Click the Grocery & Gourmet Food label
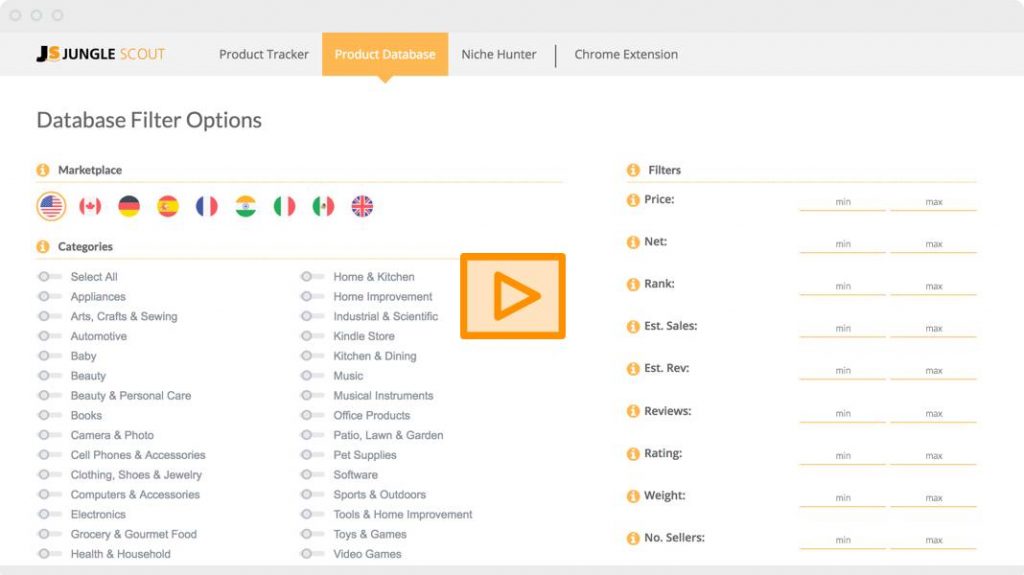 [133, 534]
